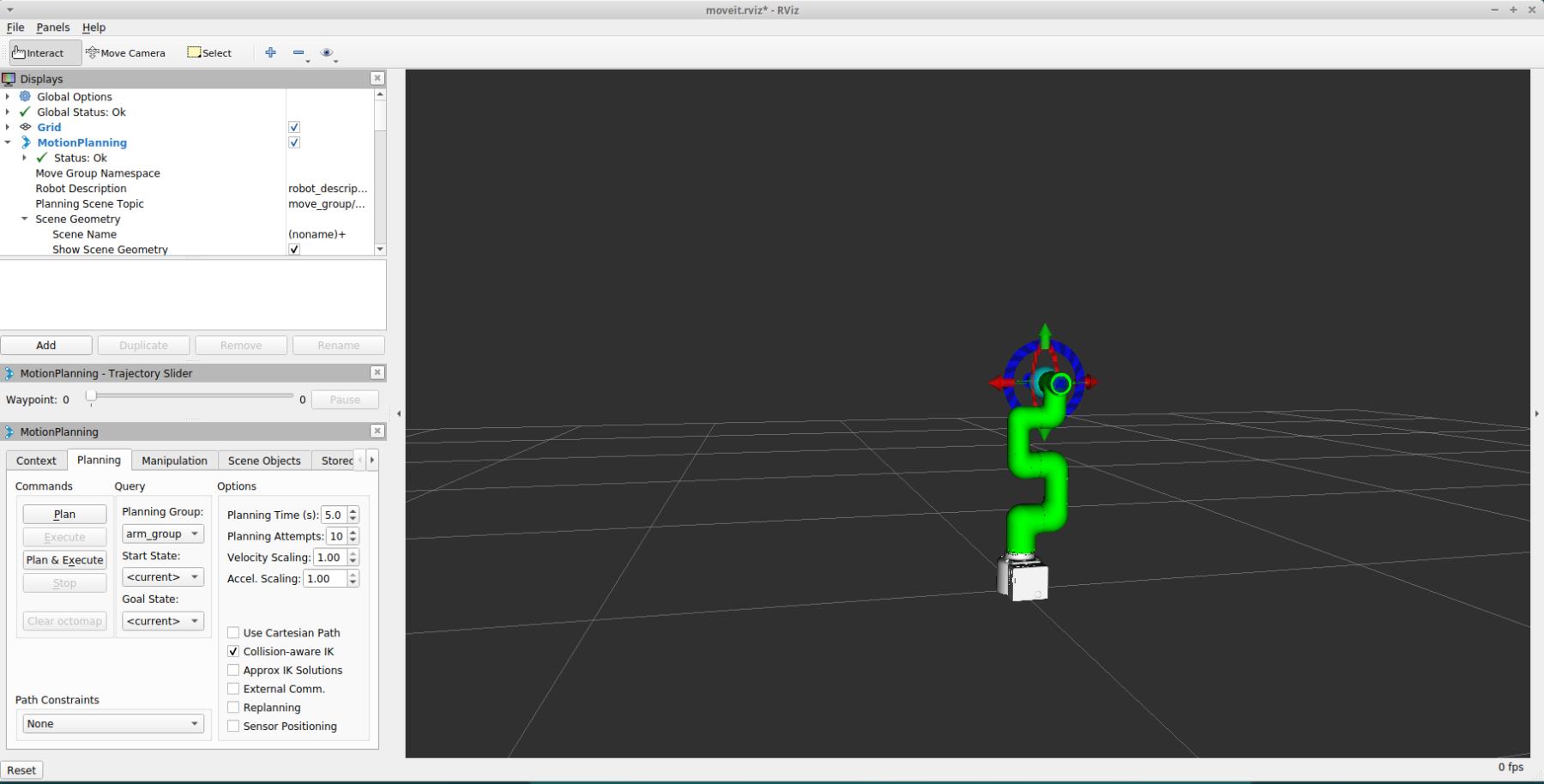The image size is (1544, 784).
Task: Enable Use Cartesian Path option
Action: 233,633
